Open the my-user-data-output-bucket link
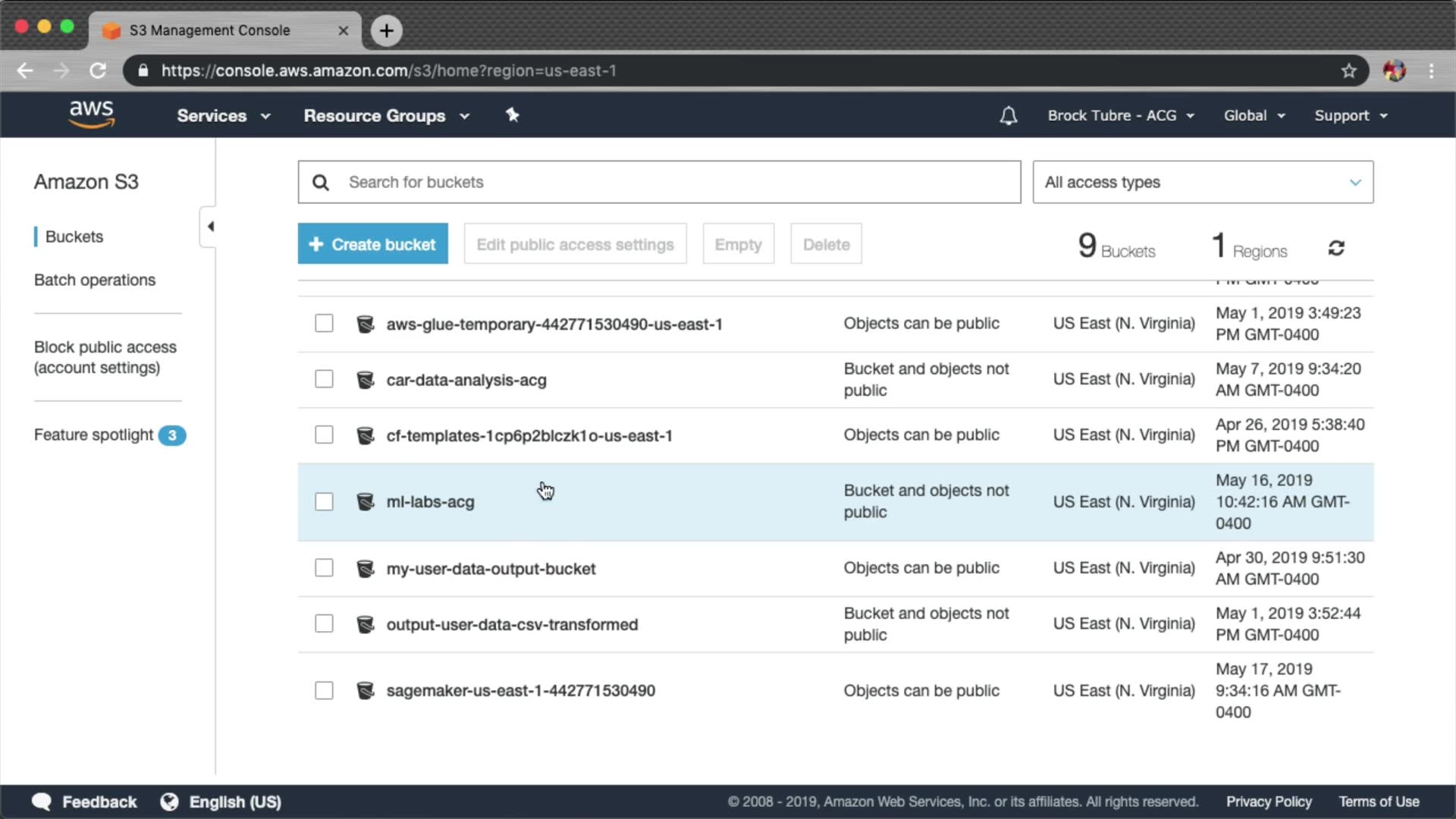1456x819 pixels. [x=491, y=569]
